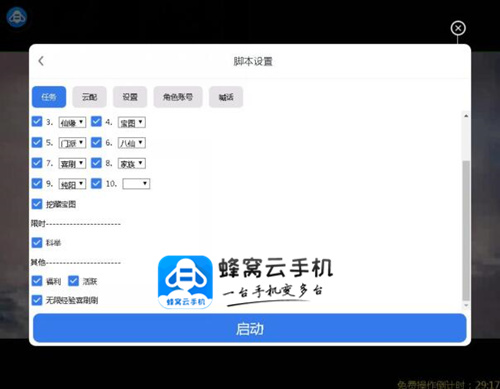500x389 pixels.
Task: Disable the checkbox for task 7
Action: coord(37,163)
